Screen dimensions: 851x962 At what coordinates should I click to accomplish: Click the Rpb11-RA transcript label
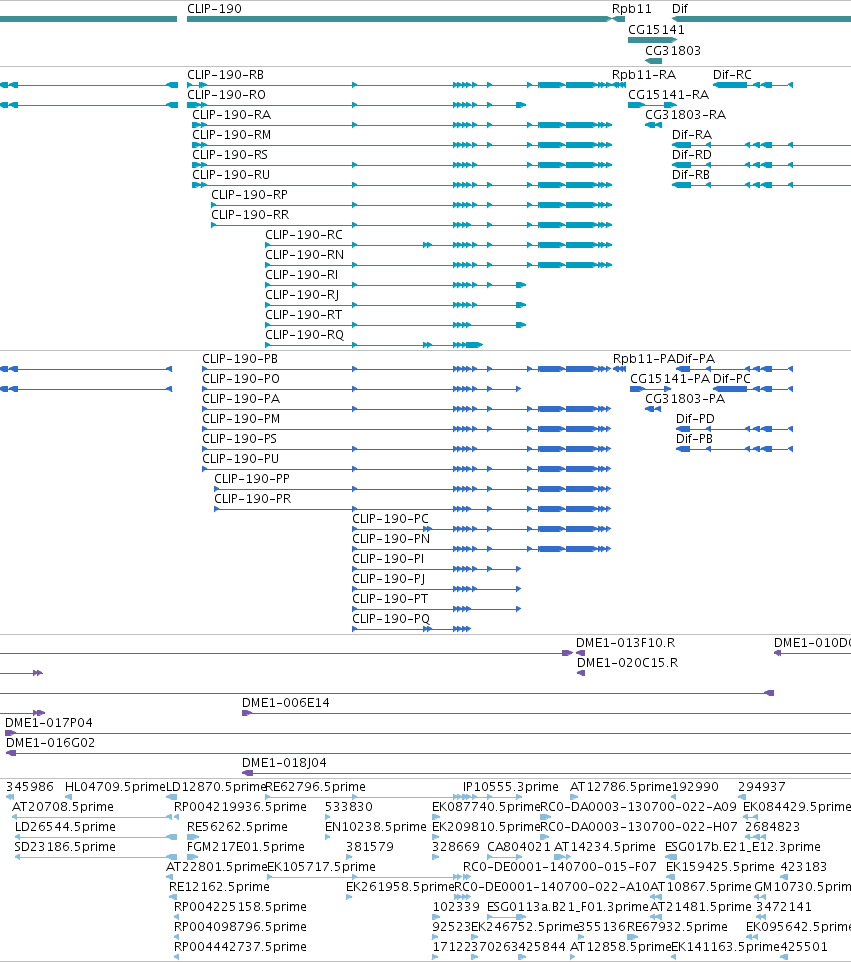pos(644,74)
